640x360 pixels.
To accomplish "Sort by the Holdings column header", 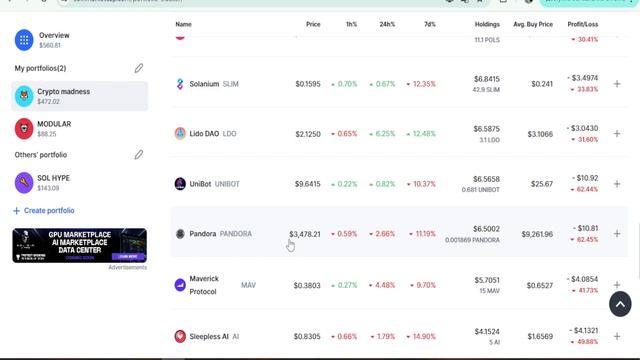I will coord(487,24).
